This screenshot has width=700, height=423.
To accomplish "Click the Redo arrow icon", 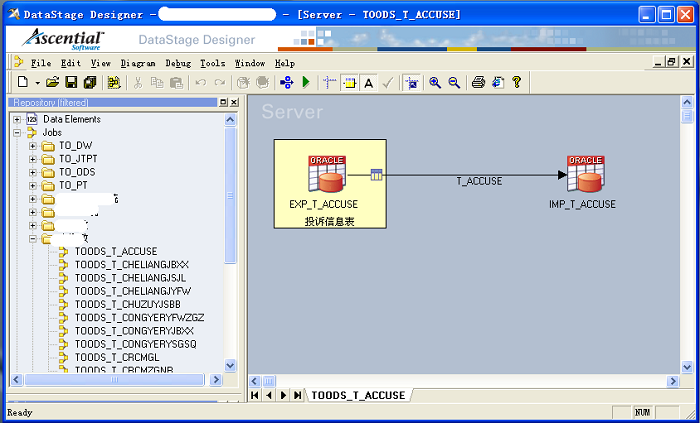I will [x=220, y=83].
